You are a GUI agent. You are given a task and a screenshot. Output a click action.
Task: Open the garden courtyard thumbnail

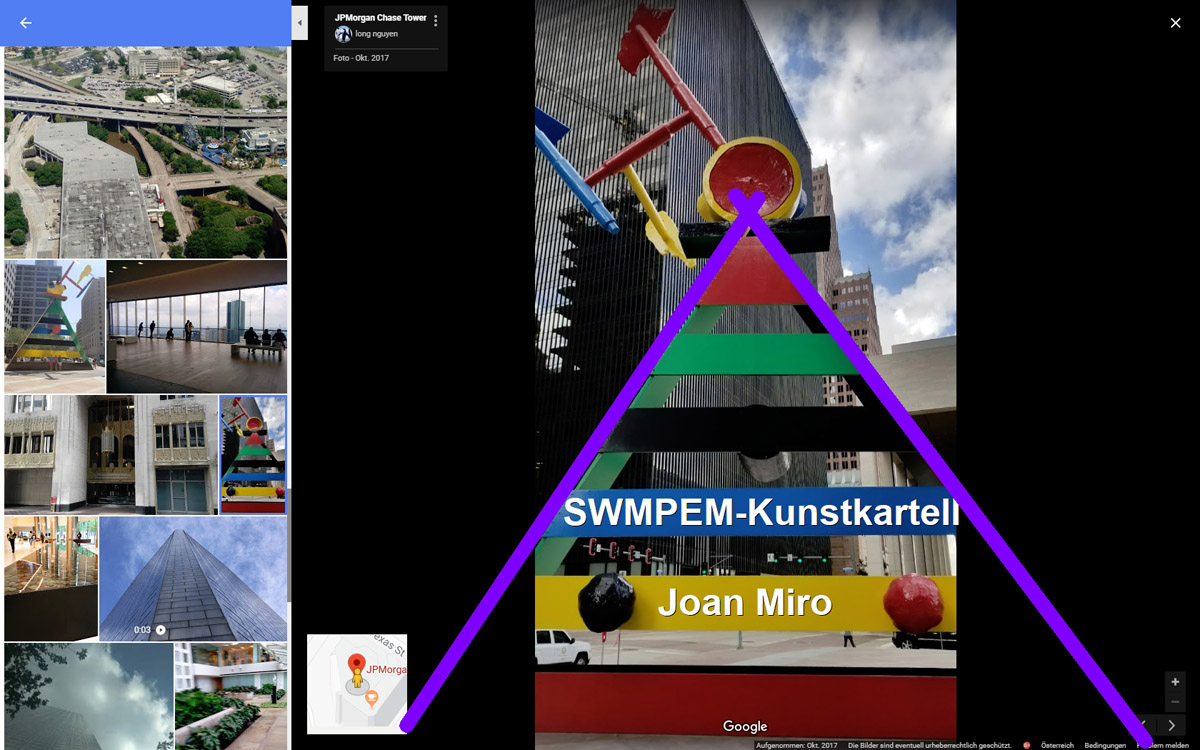click(x=231, y=696)
